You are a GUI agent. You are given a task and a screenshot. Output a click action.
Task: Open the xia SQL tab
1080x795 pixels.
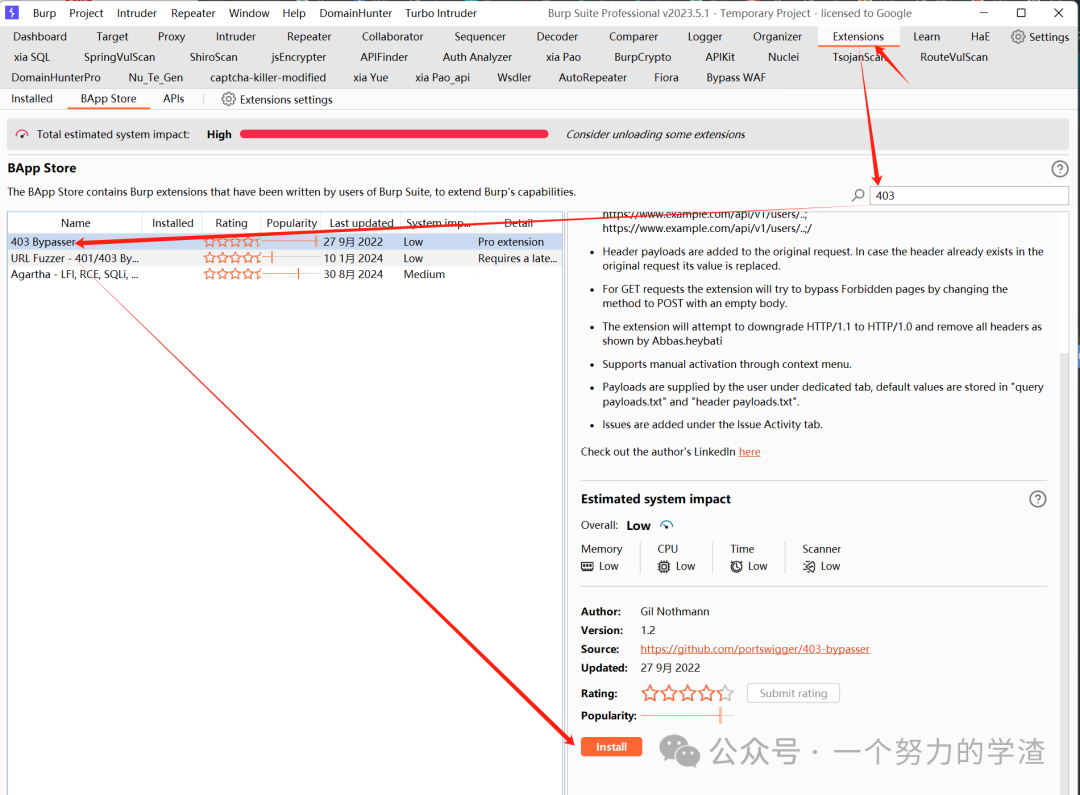pyautogui.click(x=32, y=57)
